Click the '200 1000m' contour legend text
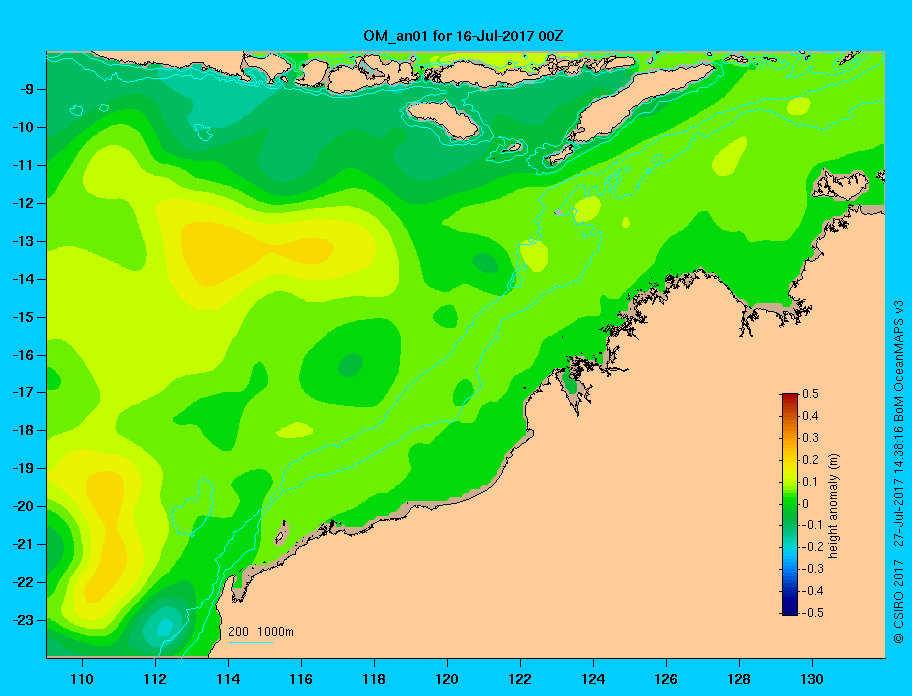Viewport: 912px width, 696px height. [261, 632]
